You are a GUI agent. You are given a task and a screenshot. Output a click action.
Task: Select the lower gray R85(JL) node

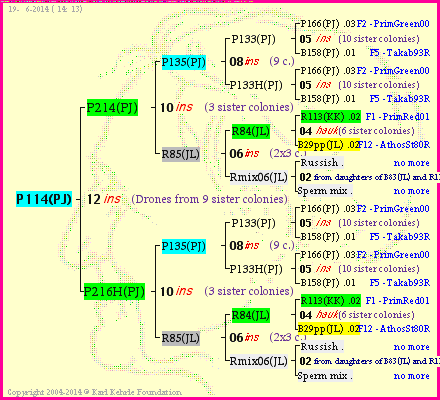tap(181, 338)
